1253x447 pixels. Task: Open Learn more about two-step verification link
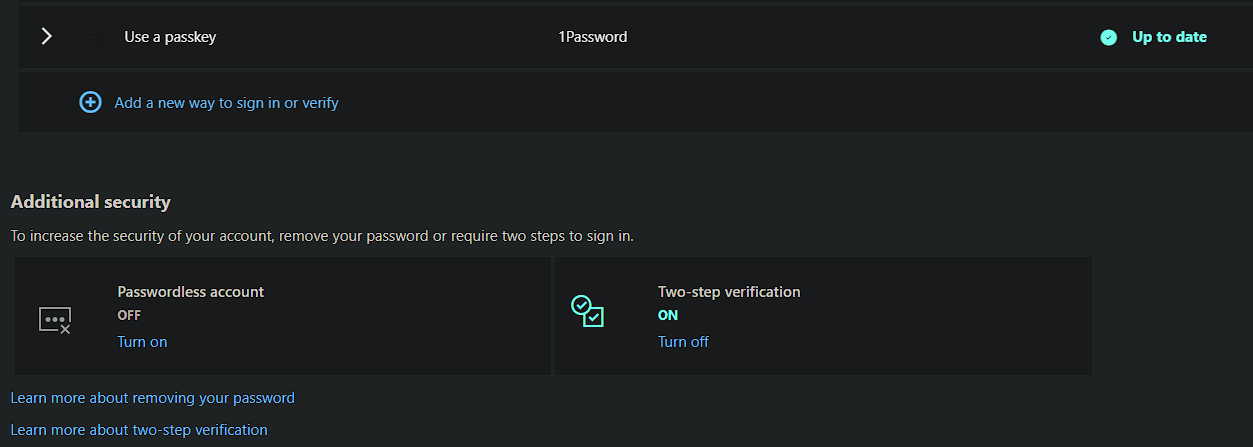[x=139, y=430]
